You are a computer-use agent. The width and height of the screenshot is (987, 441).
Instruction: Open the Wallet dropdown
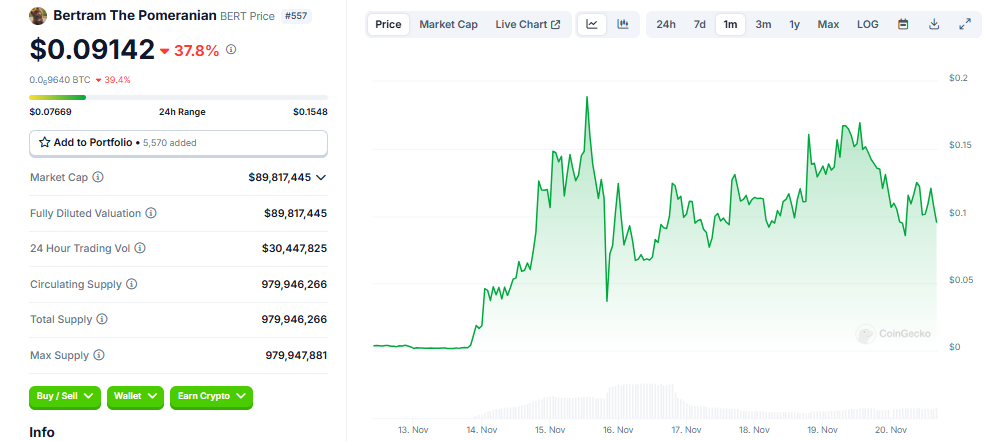pyautogui.click(x=135, y=396)
